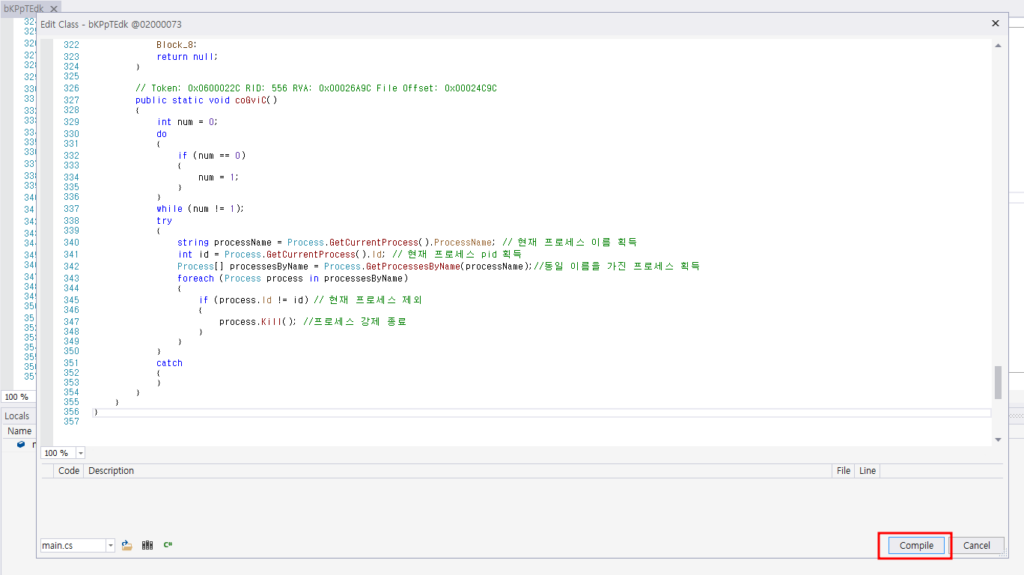Click the Compile button
This screenshot has height=575, width=1024.
(x=916, y=546)
